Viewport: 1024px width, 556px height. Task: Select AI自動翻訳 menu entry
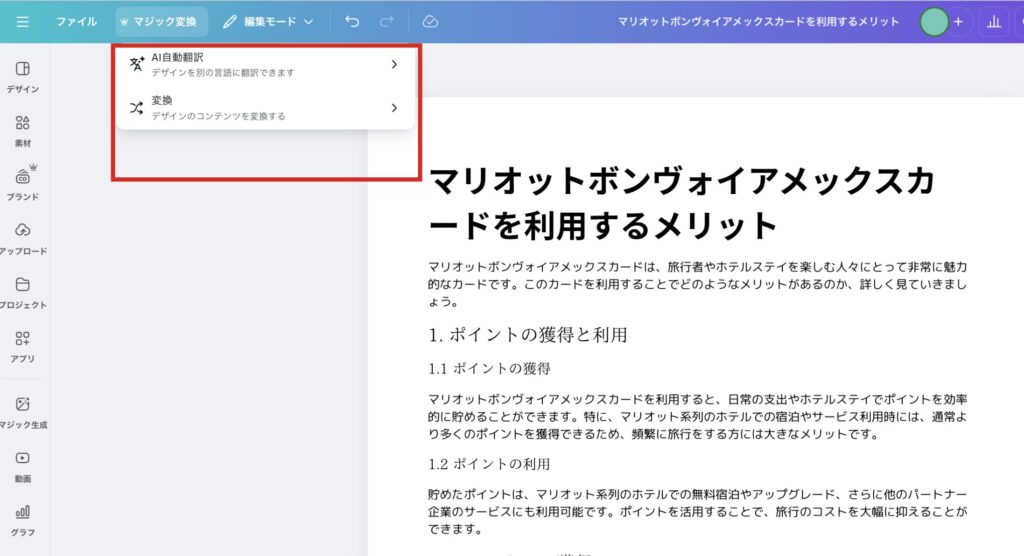pos(265,65)
